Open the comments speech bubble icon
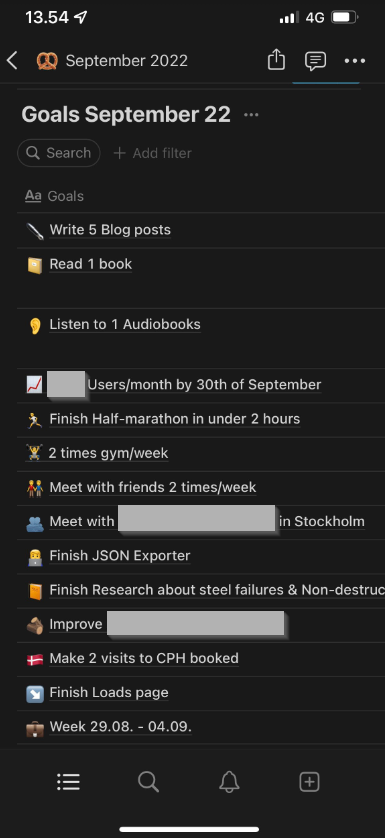The image size is (385, 838). [x=315, y=61]
